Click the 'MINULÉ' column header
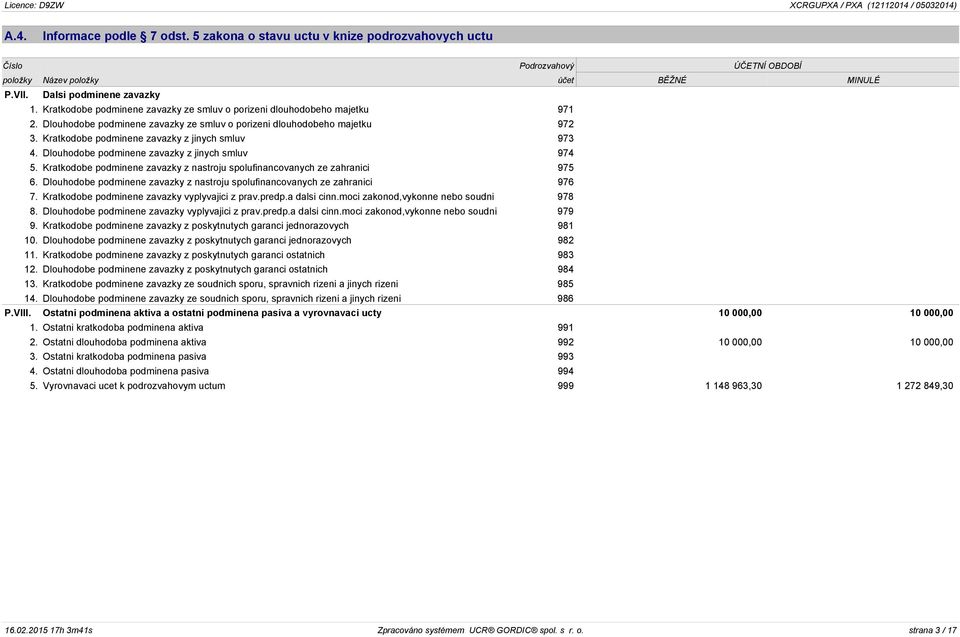The image size is (960, 637). point(863,80)
